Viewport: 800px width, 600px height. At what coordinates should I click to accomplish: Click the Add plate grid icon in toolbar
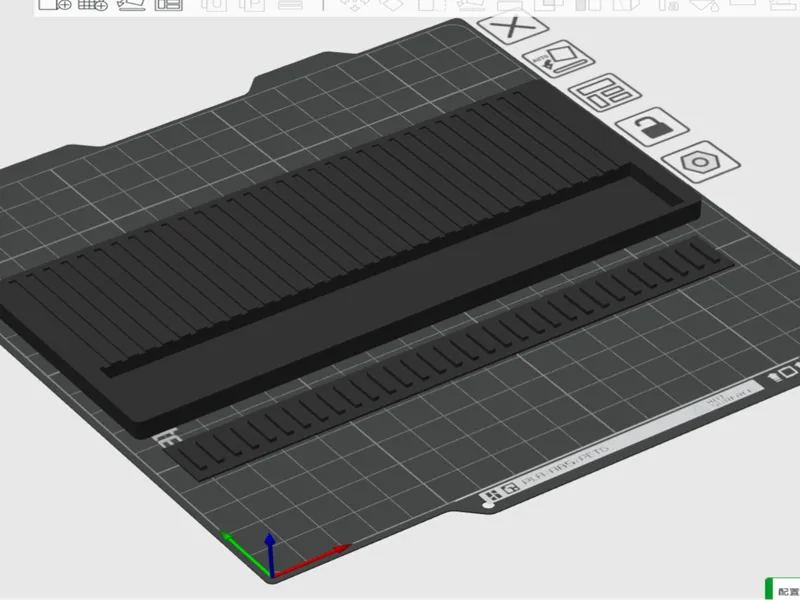(x=93, y=4)
